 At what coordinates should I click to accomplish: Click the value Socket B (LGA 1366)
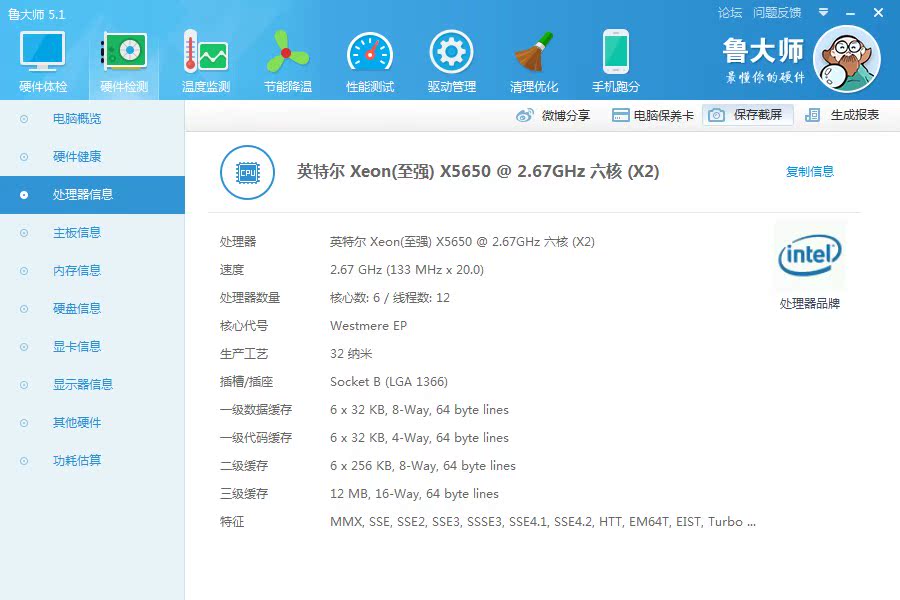click(x=389, y=382)
